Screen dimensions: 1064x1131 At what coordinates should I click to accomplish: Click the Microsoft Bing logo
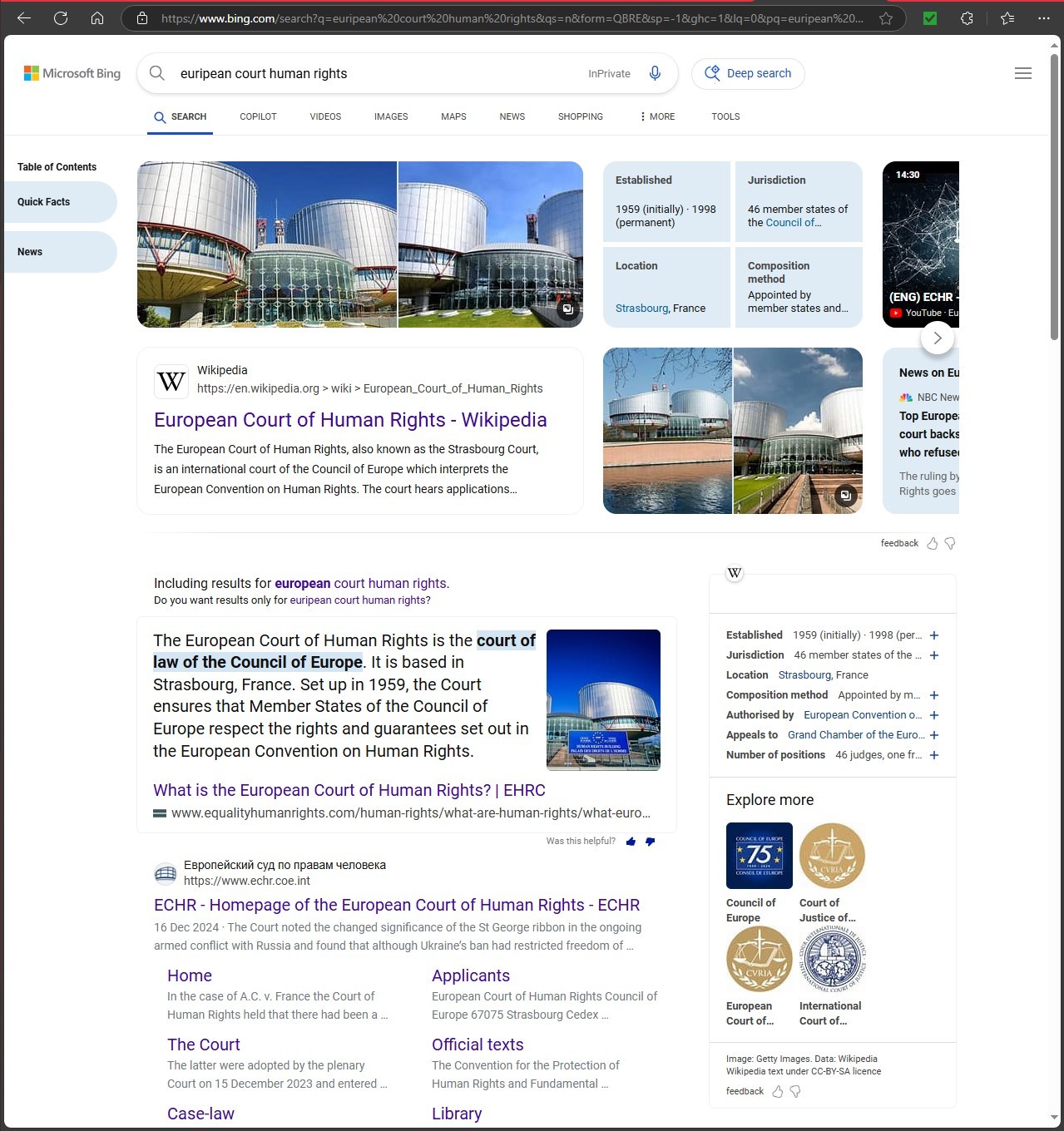coord(72,73)
